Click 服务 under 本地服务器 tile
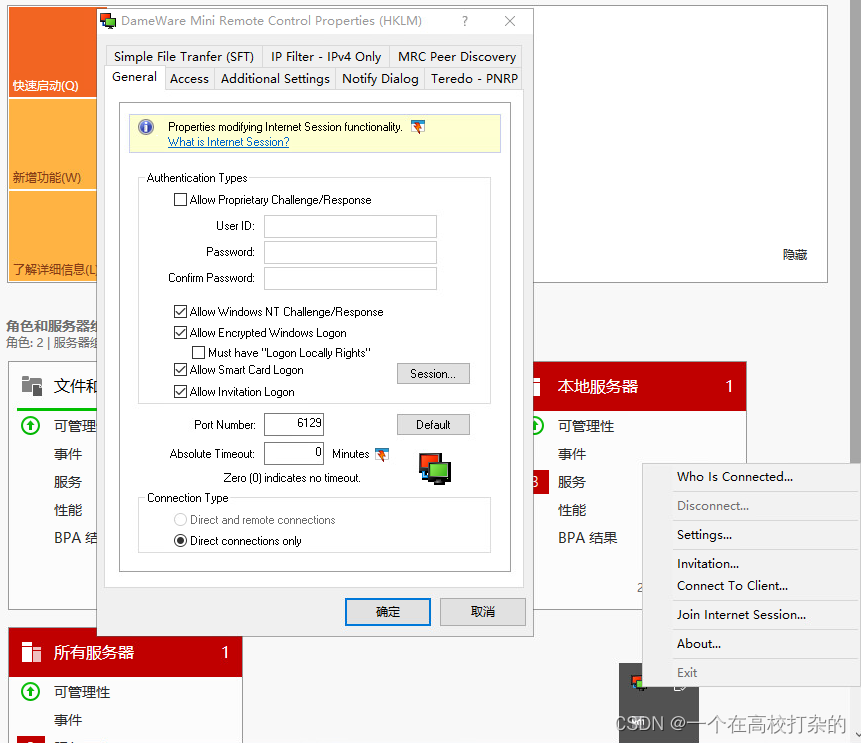Screen dimensions: 861x743 [572, 482]
